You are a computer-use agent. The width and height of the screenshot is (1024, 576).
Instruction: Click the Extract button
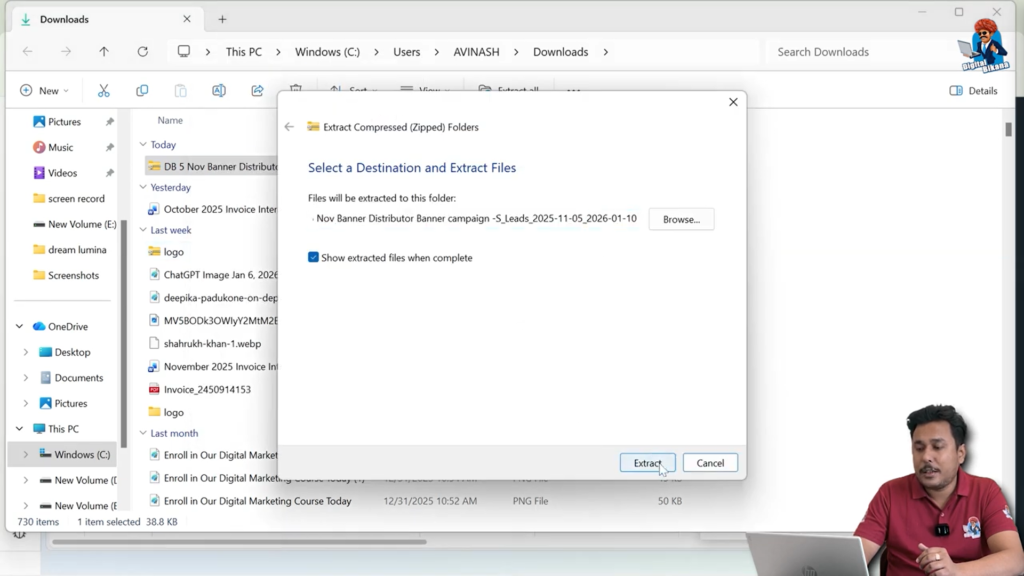[x=647, y=462]
